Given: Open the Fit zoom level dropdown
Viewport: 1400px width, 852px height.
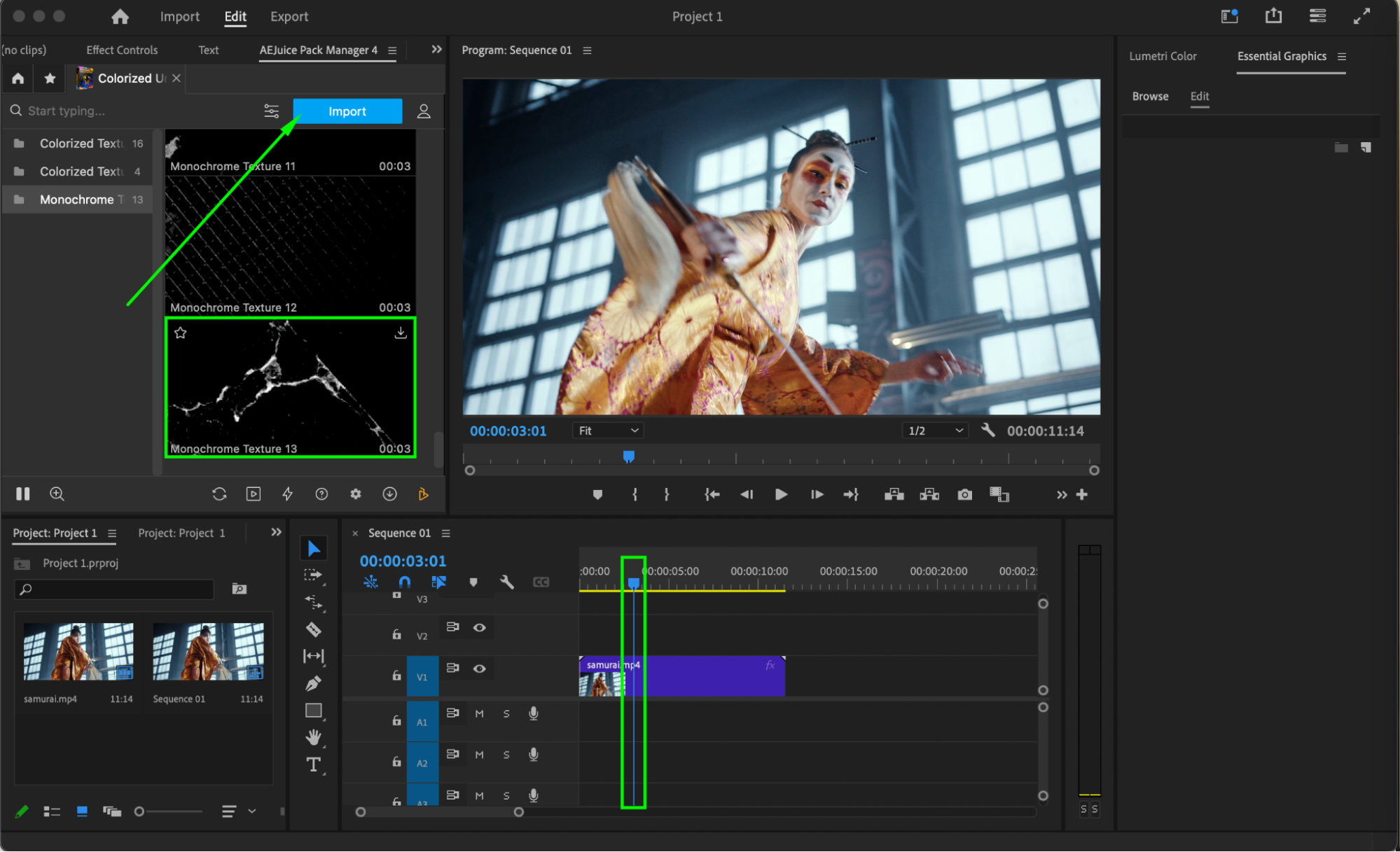Looking at the screenshot, I should point(608,431).
